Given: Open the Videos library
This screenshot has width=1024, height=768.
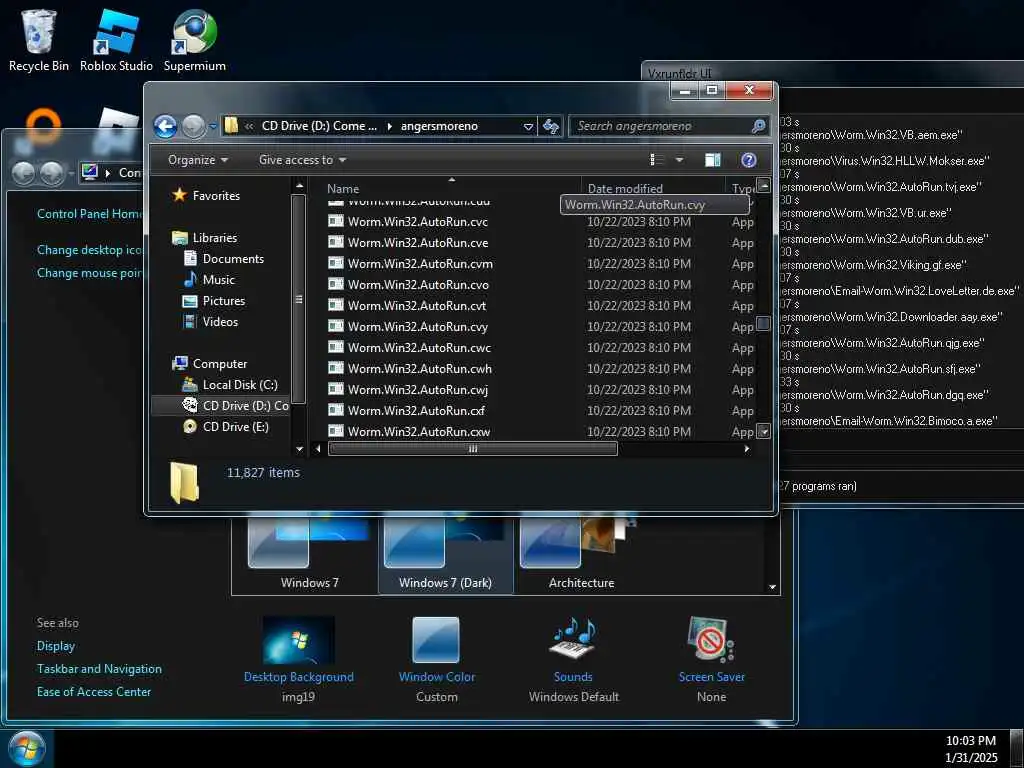Looking at the screenshot, I should 210,322.
